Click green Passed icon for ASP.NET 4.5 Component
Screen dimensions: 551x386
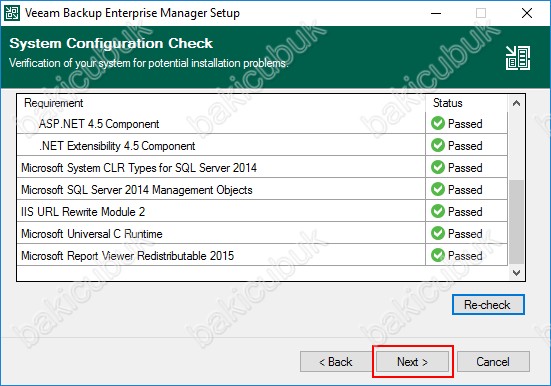tap(438, 123)
